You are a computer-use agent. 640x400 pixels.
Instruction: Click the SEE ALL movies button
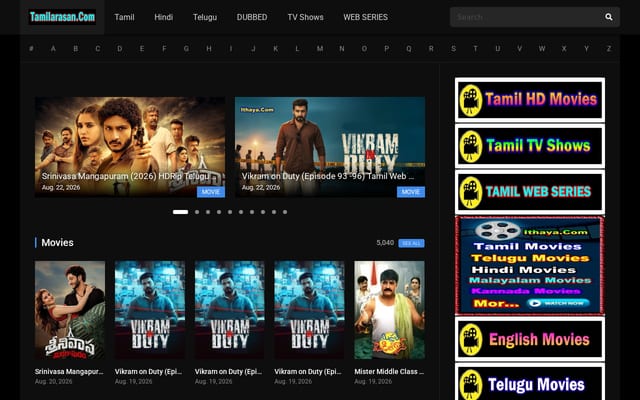pos(411,243)
